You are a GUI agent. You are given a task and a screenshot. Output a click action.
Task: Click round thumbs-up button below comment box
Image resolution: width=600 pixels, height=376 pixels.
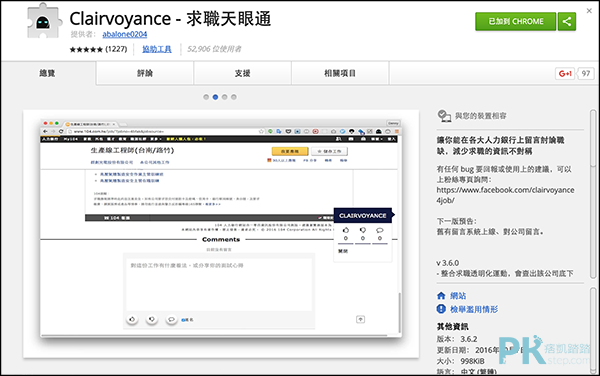(132, 319)
